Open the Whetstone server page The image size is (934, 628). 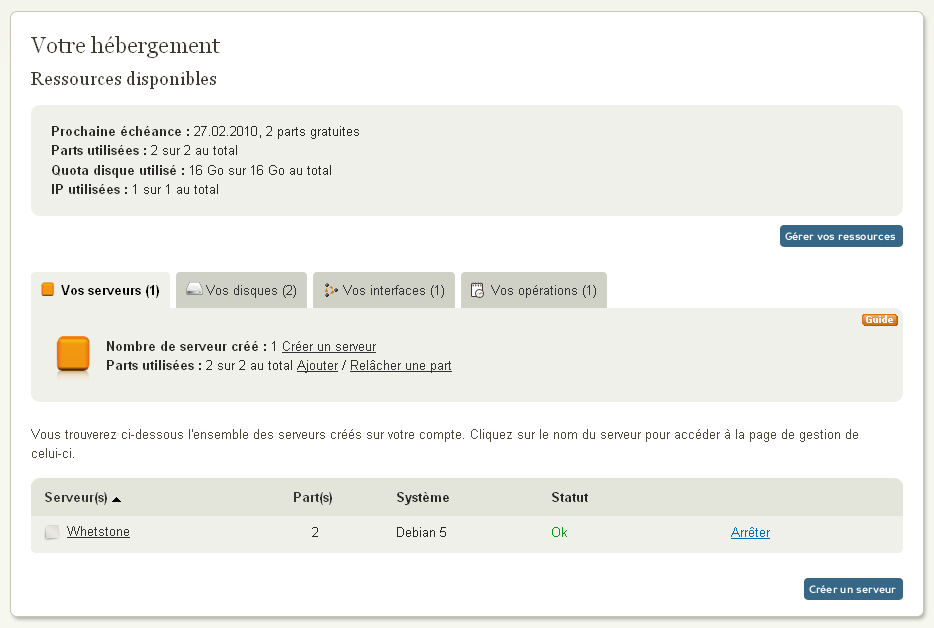click(98, 532)
